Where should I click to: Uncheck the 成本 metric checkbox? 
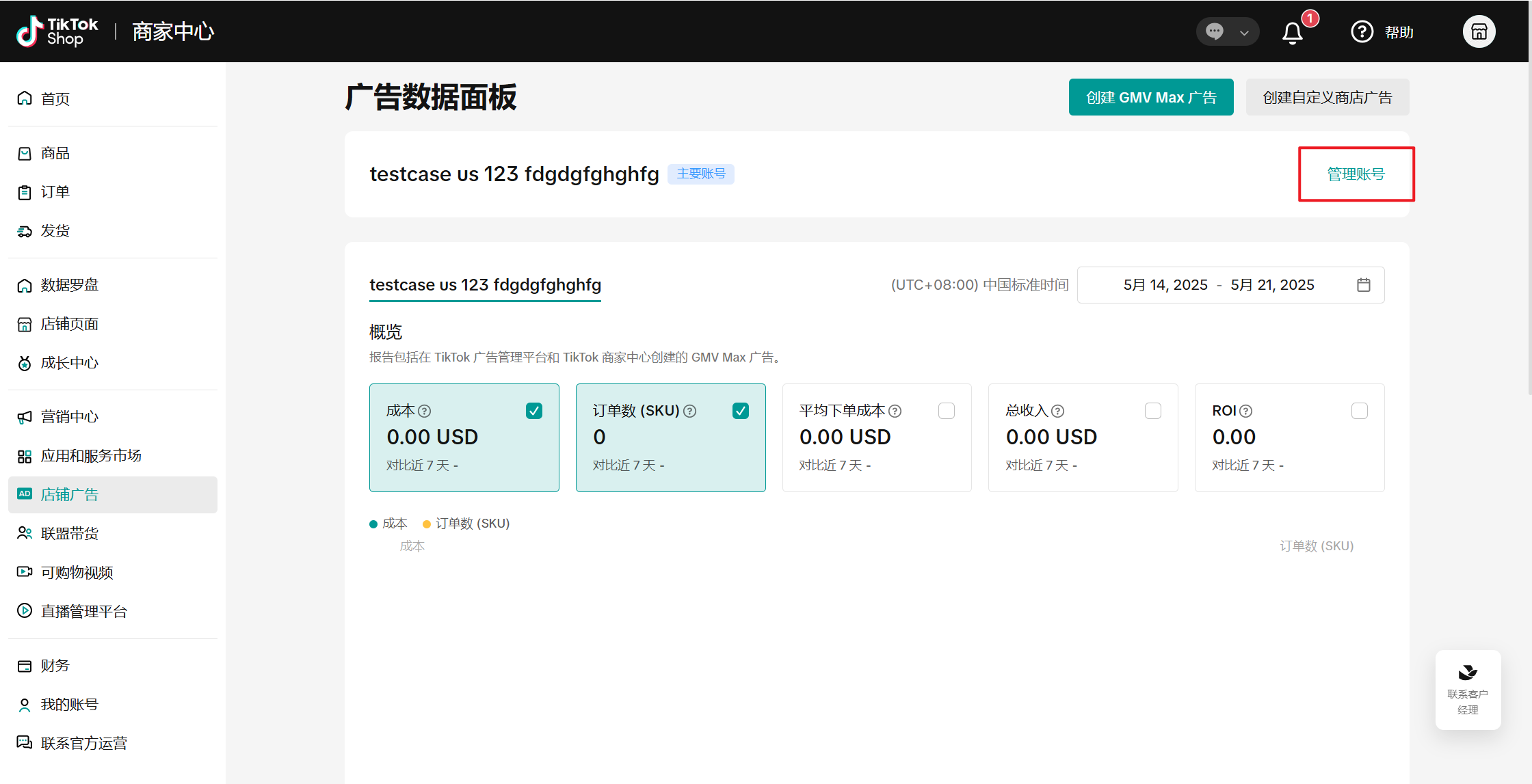[x=534, y=411]
